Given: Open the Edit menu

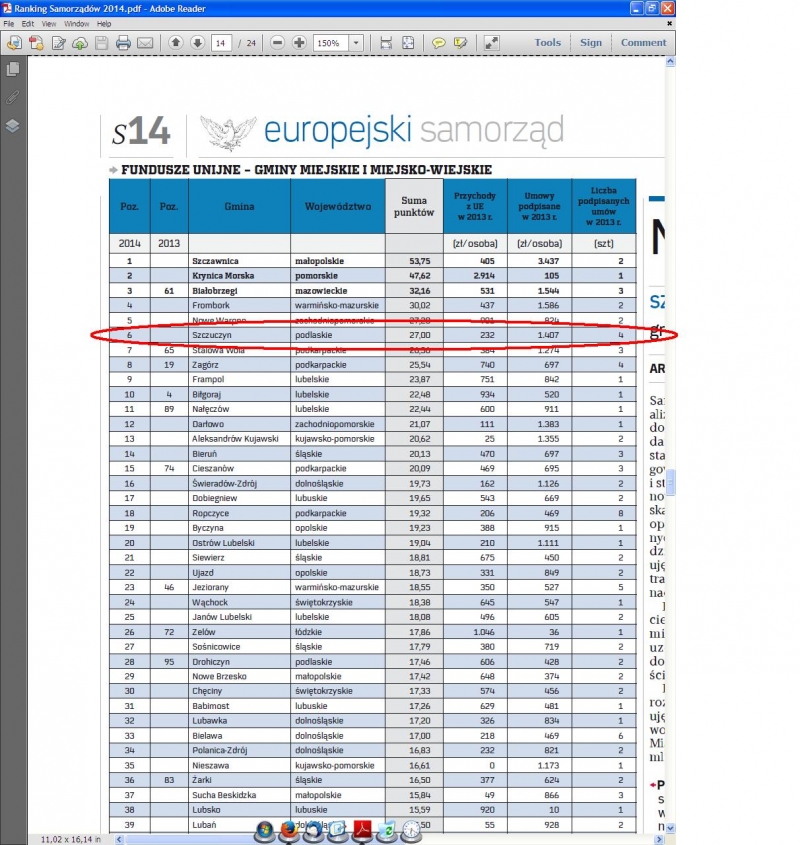Looking at the screenshot, I should [27, 24].
